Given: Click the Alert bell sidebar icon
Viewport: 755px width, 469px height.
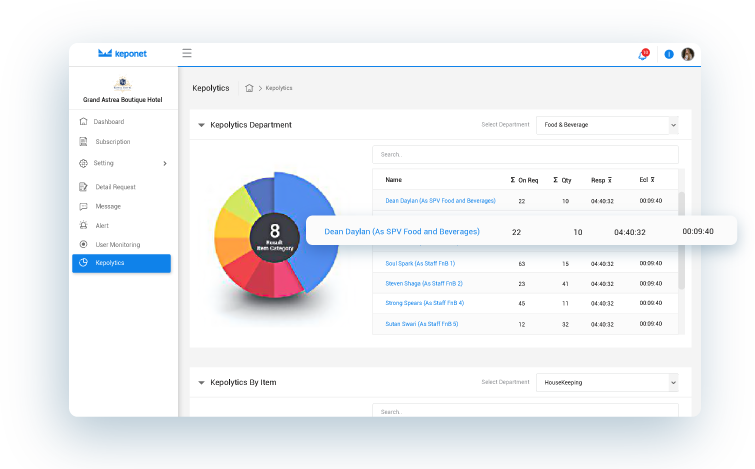Looking at the screenshot, I should pos(84,225).
